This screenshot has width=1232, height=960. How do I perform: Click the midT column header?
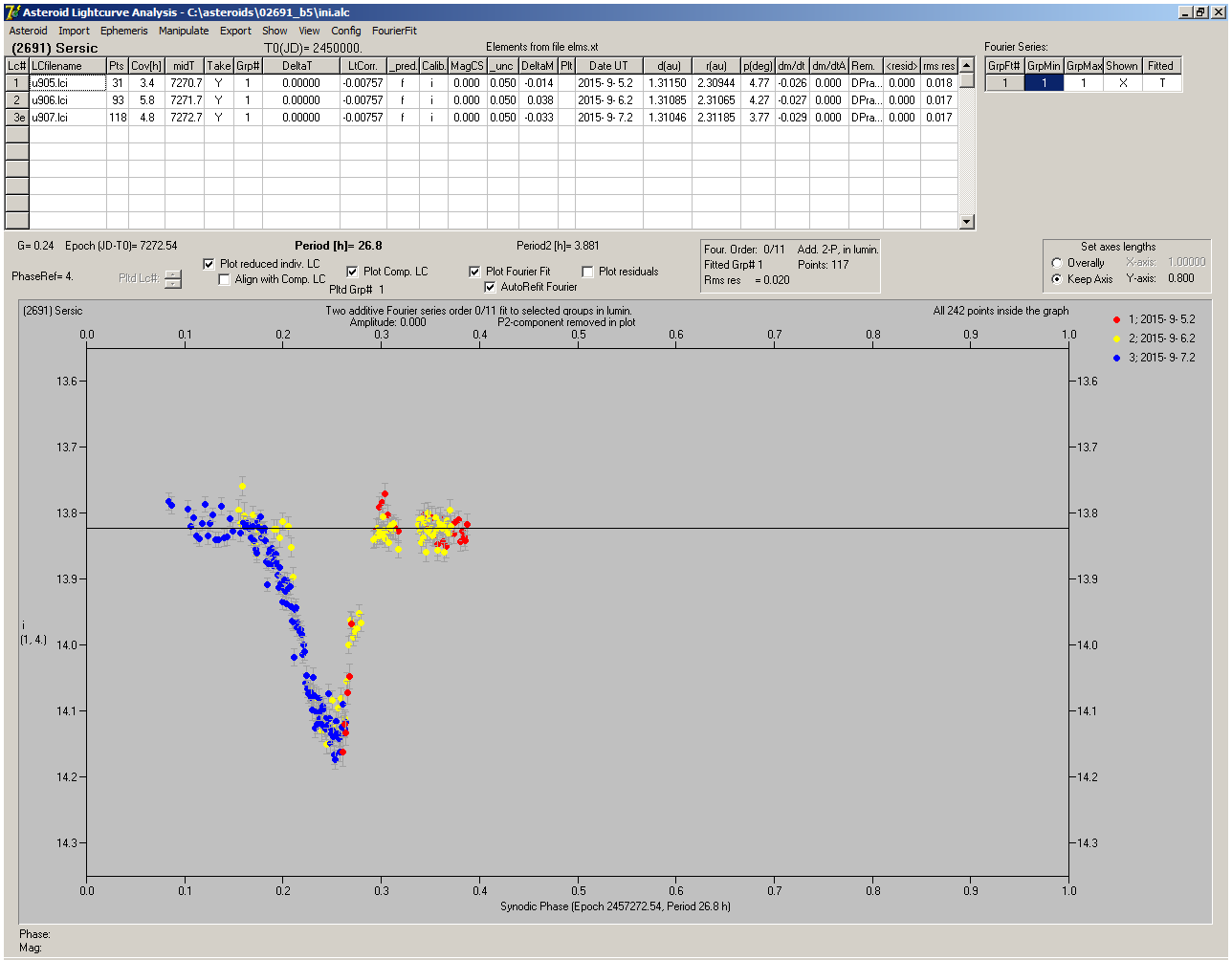coord(185,66)
